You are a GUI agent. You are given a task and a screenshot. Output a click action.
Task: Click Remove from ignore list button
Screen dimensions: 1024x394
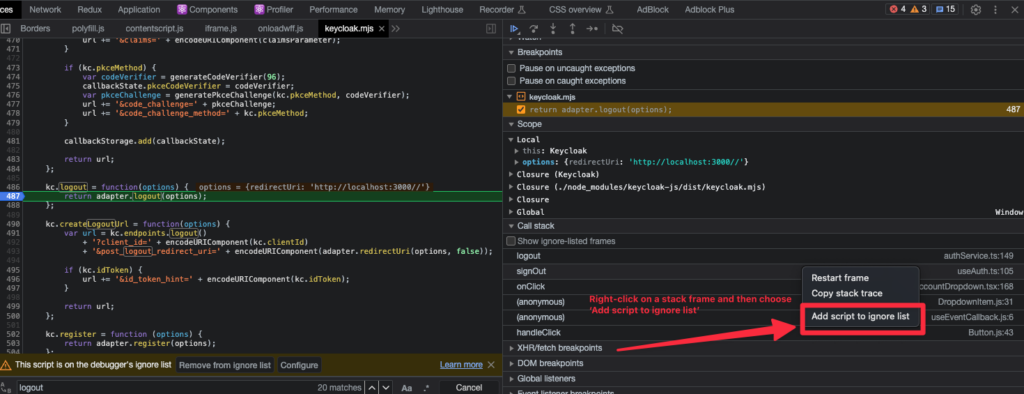click(225, 365)
